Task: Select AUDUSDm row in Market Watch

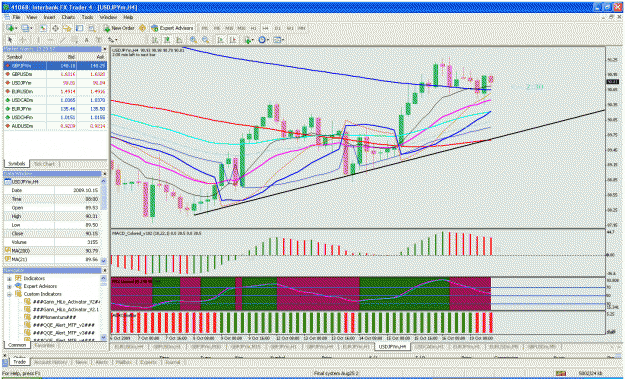Action: pyautogui.click(x=55, y=126)
